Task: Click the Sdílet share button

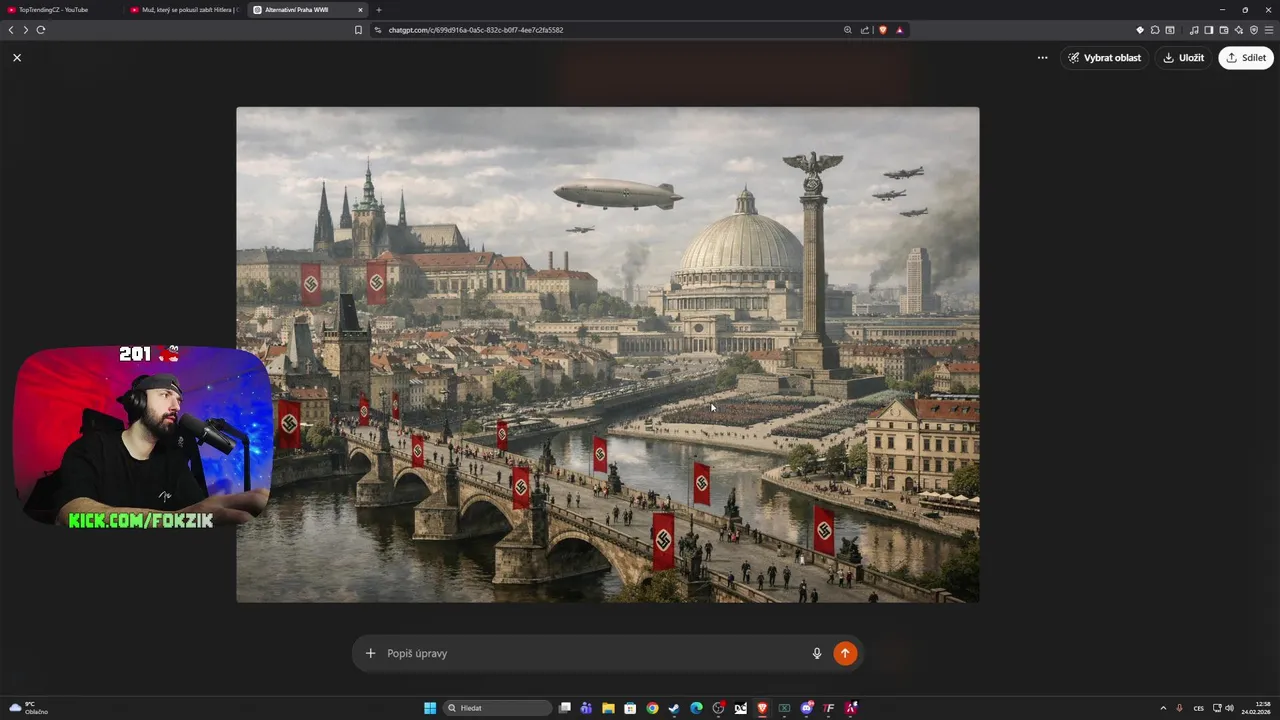Action: click(x=1246, y=58)
